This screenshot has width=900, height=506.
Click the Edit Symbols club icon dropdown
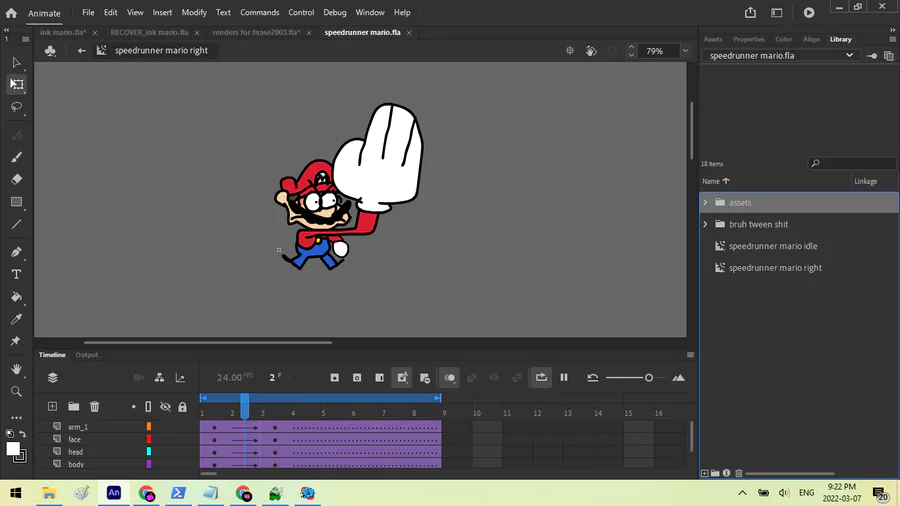(x=51, y=50)
